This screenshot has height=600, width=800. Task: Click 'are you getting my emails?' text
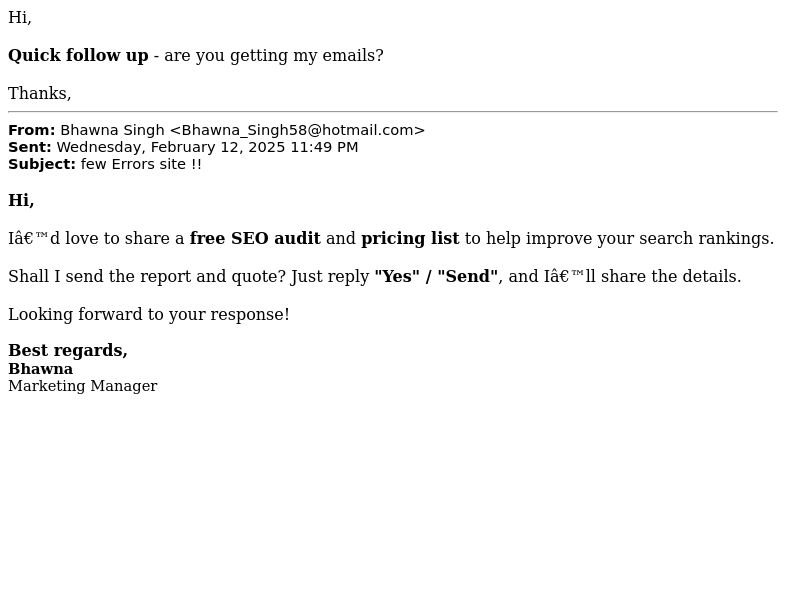(x=273, y=55)
